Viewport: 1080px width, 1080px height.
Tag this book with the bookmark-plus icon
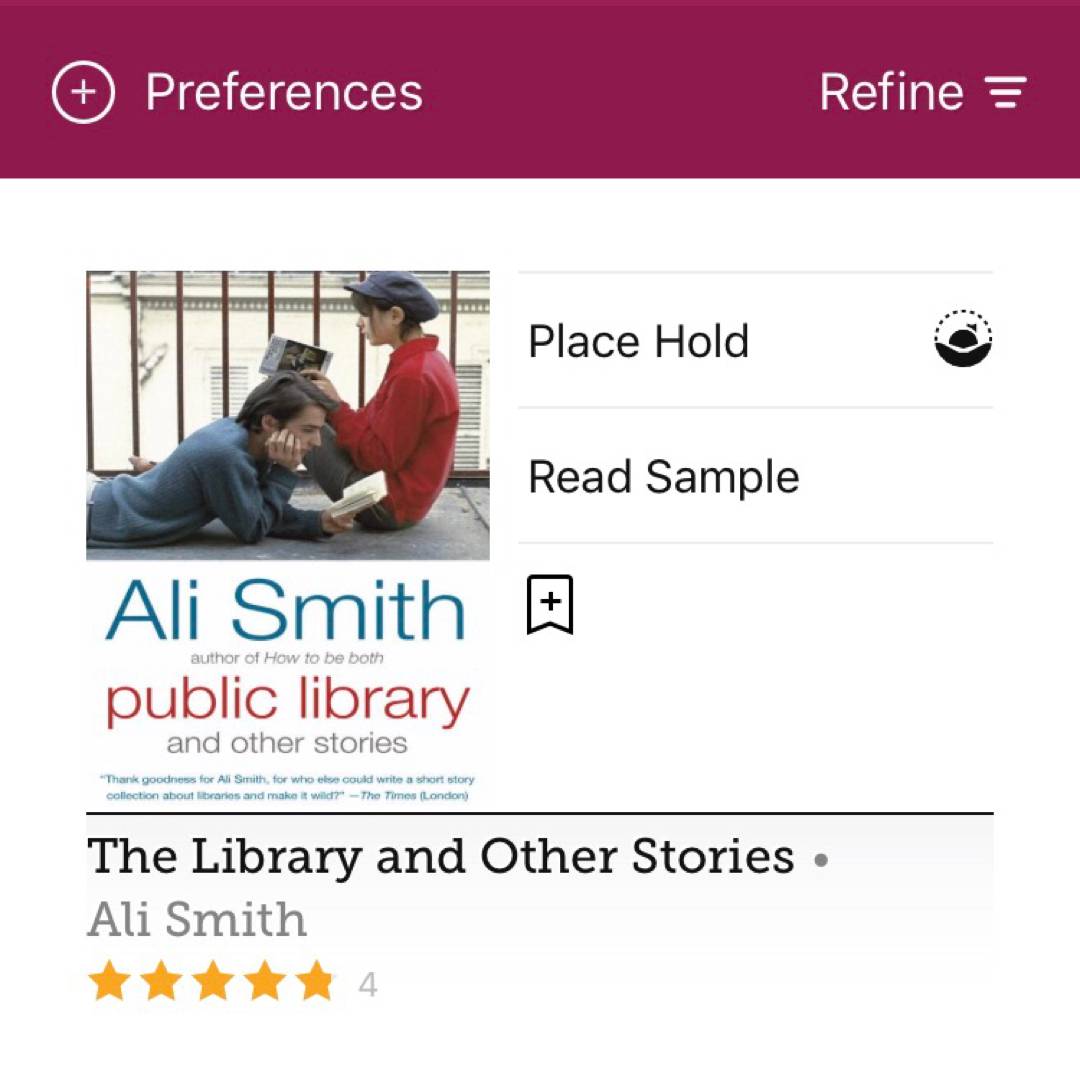(550, 604)
